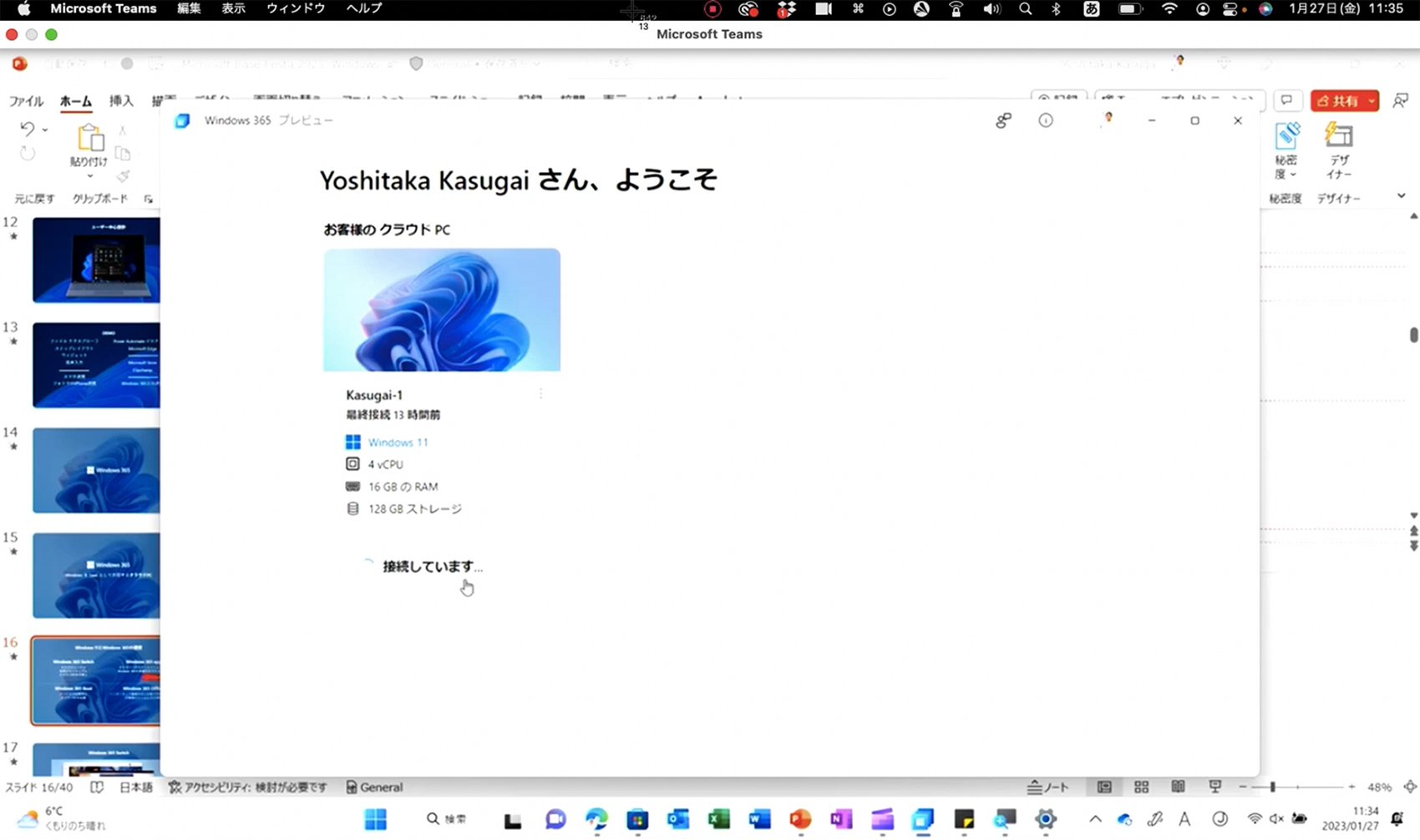Switch to PowerPoint Slide Sorter view icon
This screenshot has width=1420, height=840.
pyautogui.click(x=1141, y=787)
